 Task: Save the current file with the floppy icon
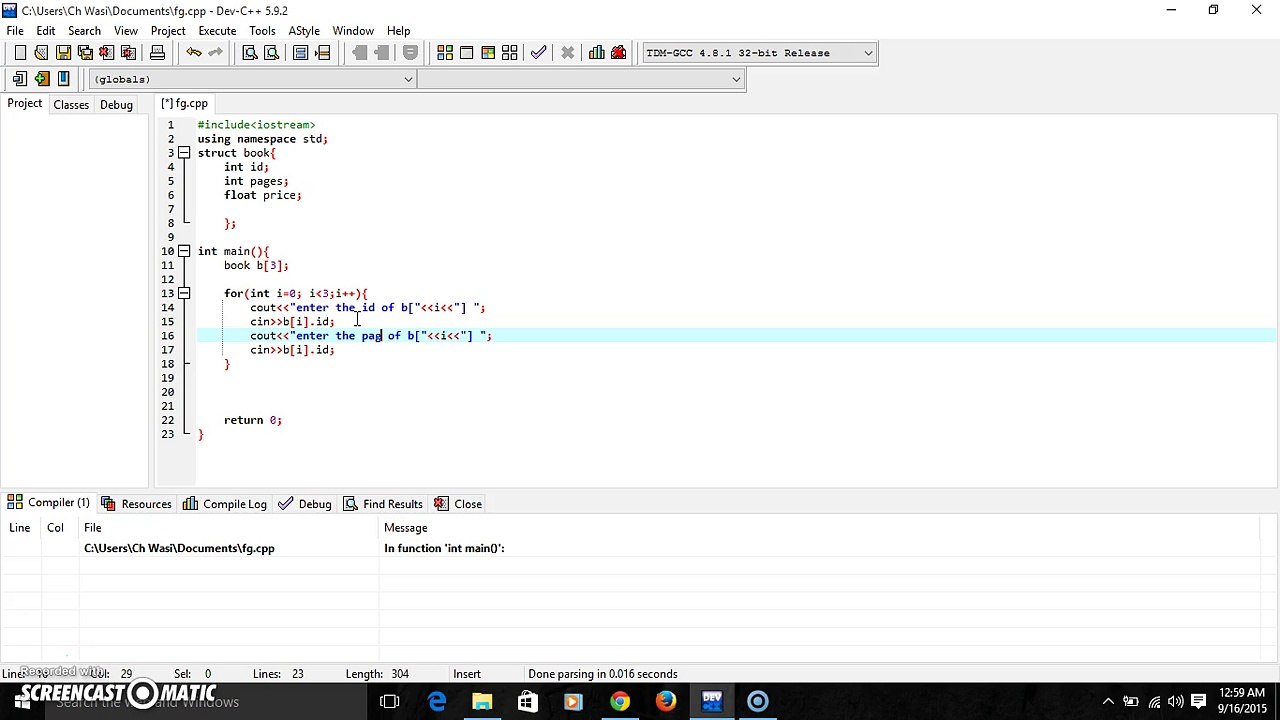(63, 53)
